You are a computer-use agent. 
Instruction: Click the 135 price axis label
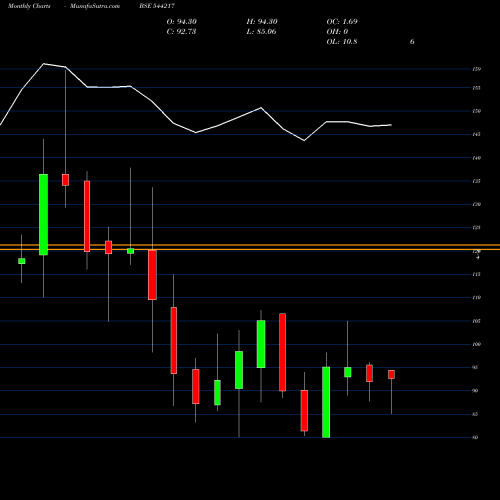[476, 181]
